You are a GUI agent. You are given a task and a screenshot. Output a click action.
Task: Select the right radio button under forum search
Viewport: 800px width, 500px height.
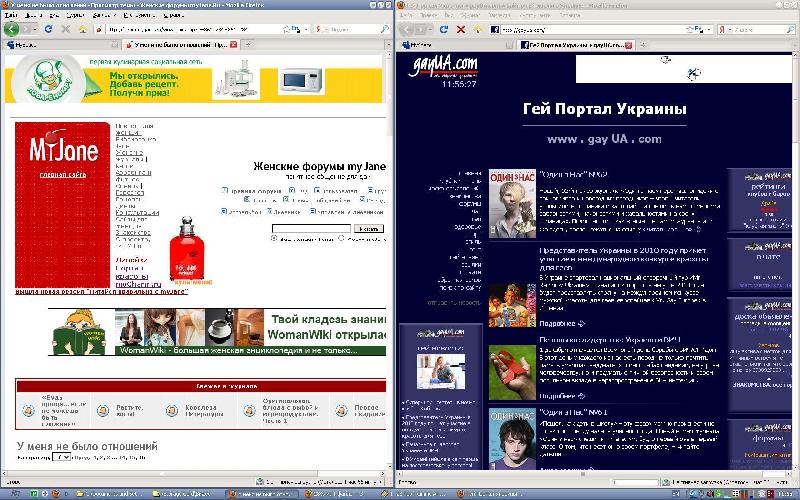[x=341, y=238]
